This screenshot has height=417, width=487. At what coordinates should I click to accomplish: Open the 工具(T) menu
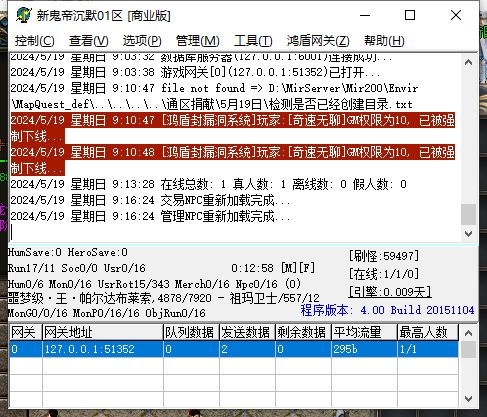tap(253, 41)
